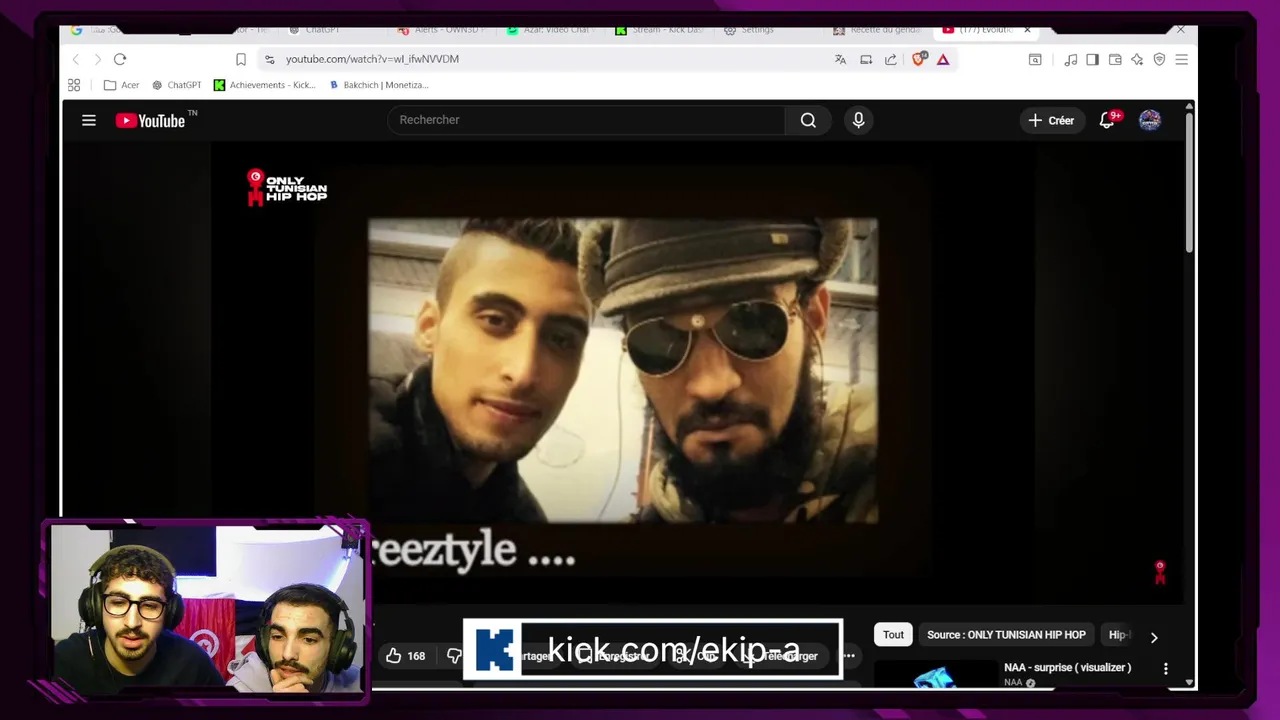Viewport: 1280px width, 720px height.
Task: Open the apps grid in bookmarks bar
Action: (x=74, y=85)
